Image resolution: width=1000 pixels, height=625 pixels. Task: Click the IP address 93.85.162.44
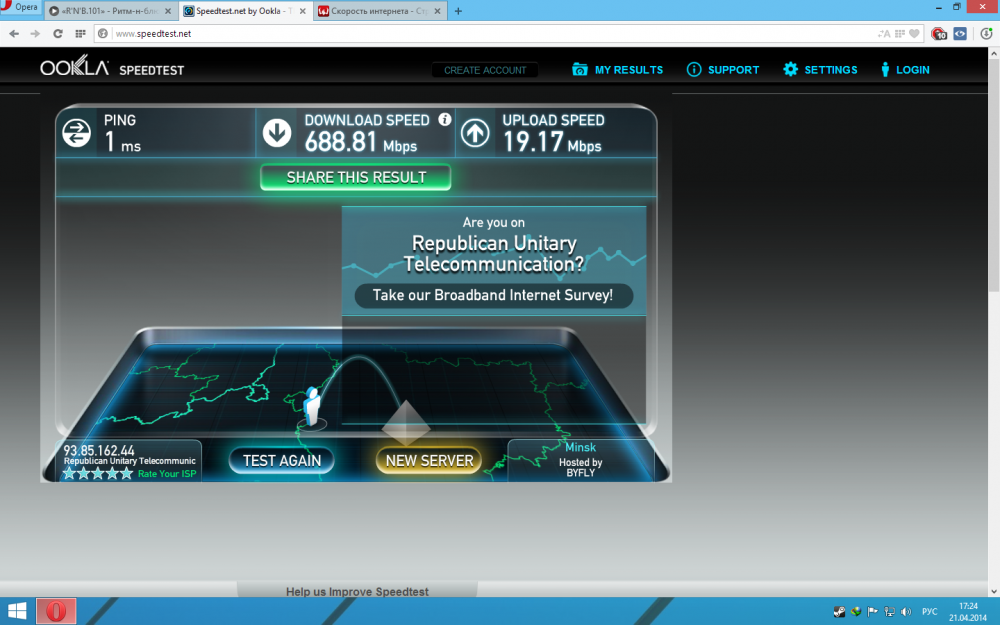point(99,450)
